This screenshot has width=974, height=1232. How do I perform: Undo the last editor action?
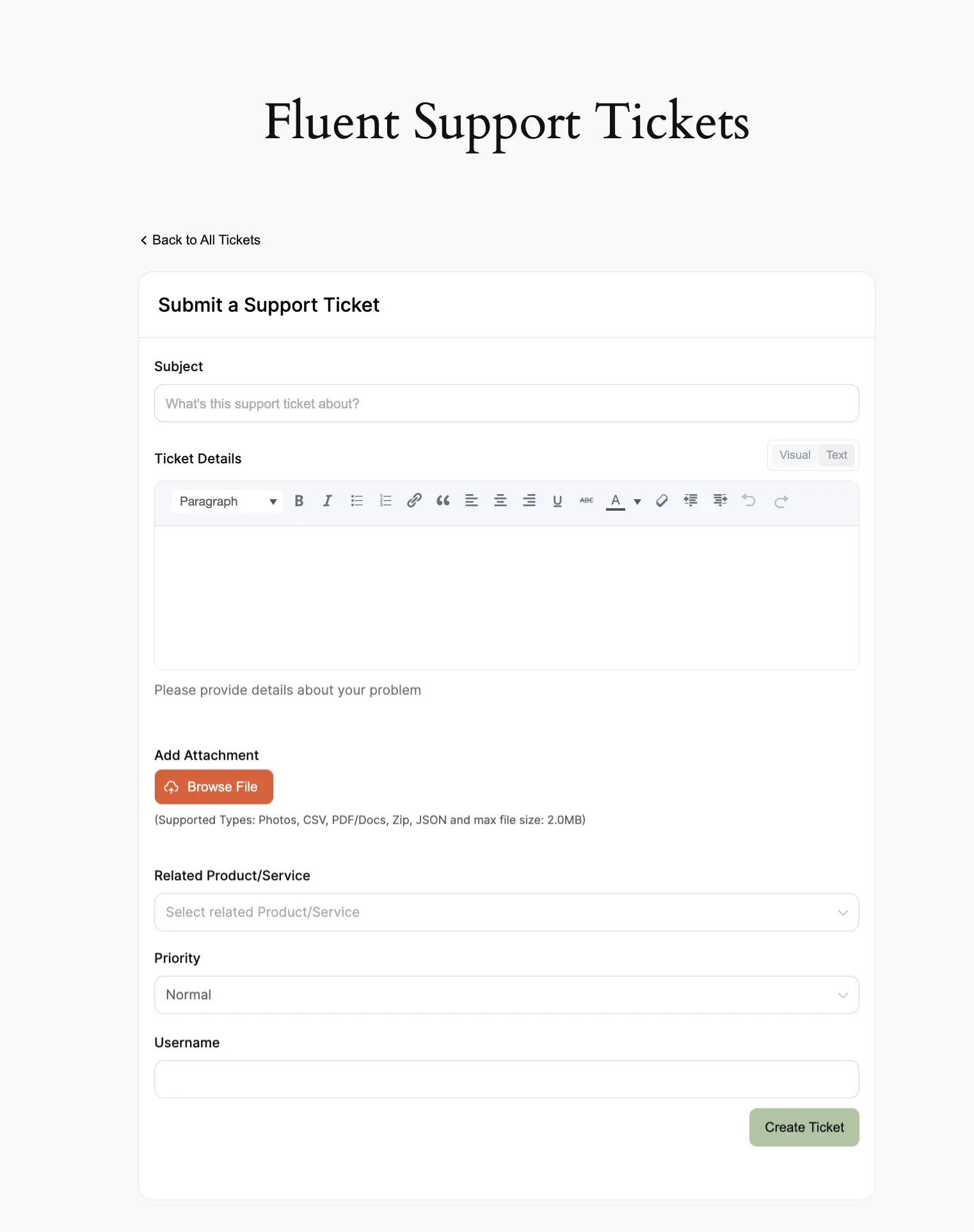tap(749, 501)
